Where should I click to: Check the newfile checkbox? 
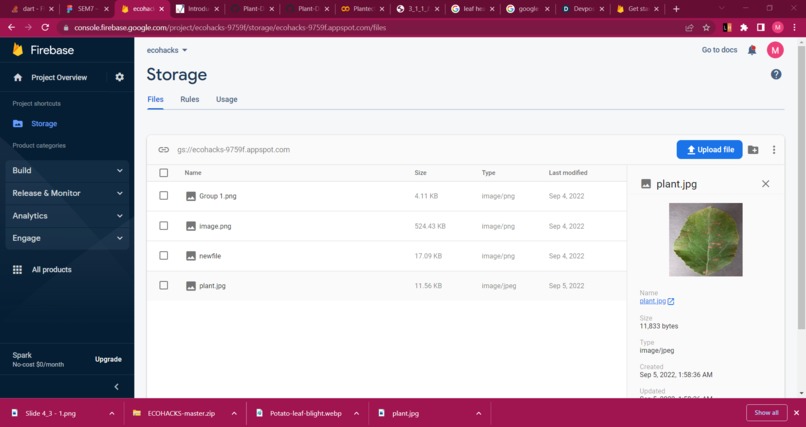[x=163, y=255]
